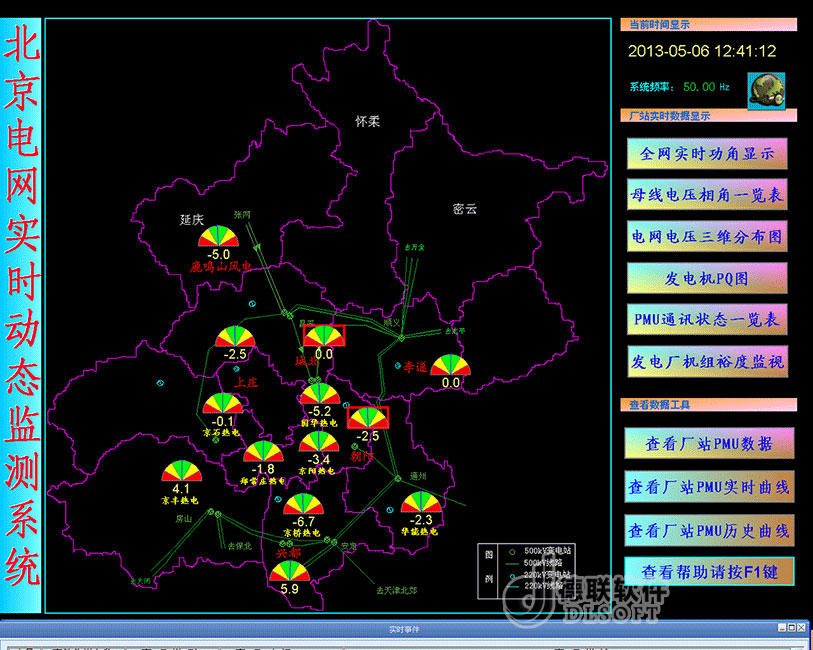Open 发电厂机组裕度监视

pos(707,360)
